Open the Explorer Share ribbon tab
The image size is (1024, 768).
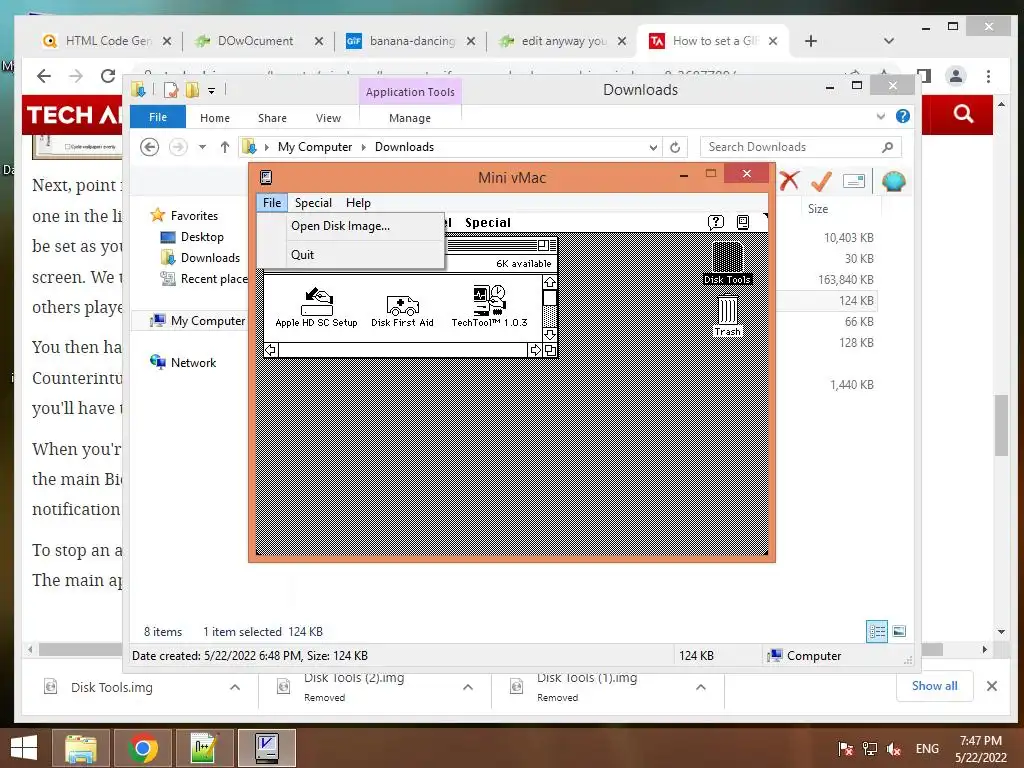[272, 118]
